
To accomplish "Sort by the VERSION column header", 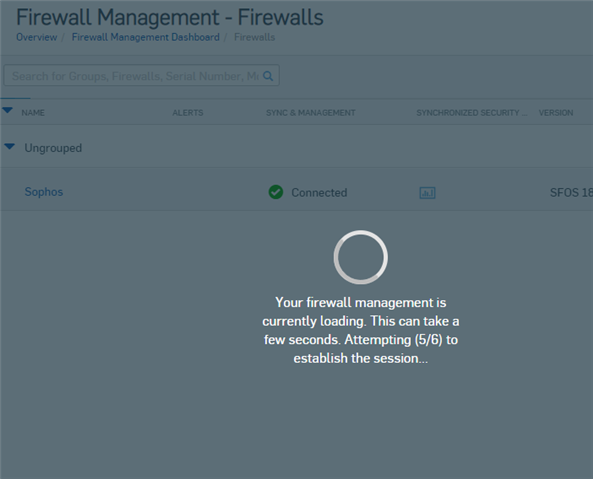I will click(556, 113).
